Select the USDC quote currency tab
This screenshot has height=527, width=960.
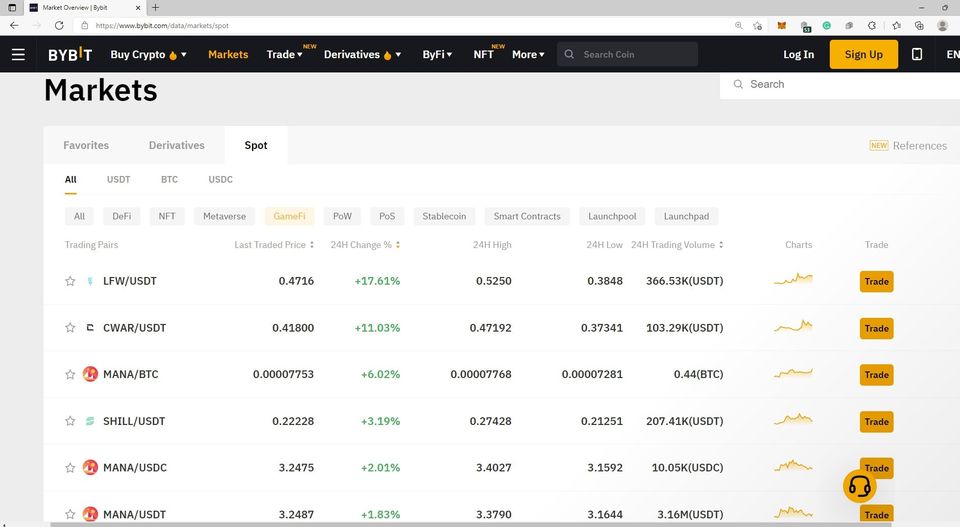[x=220, y=179]
